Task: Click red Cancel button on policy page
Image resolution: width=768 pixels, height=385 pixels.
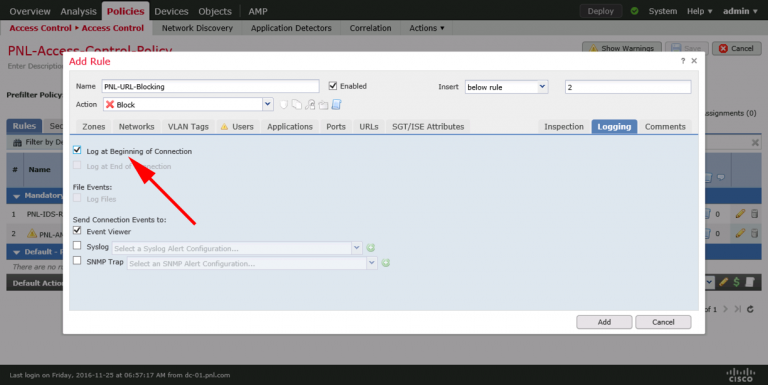Action: pos(736,48)
